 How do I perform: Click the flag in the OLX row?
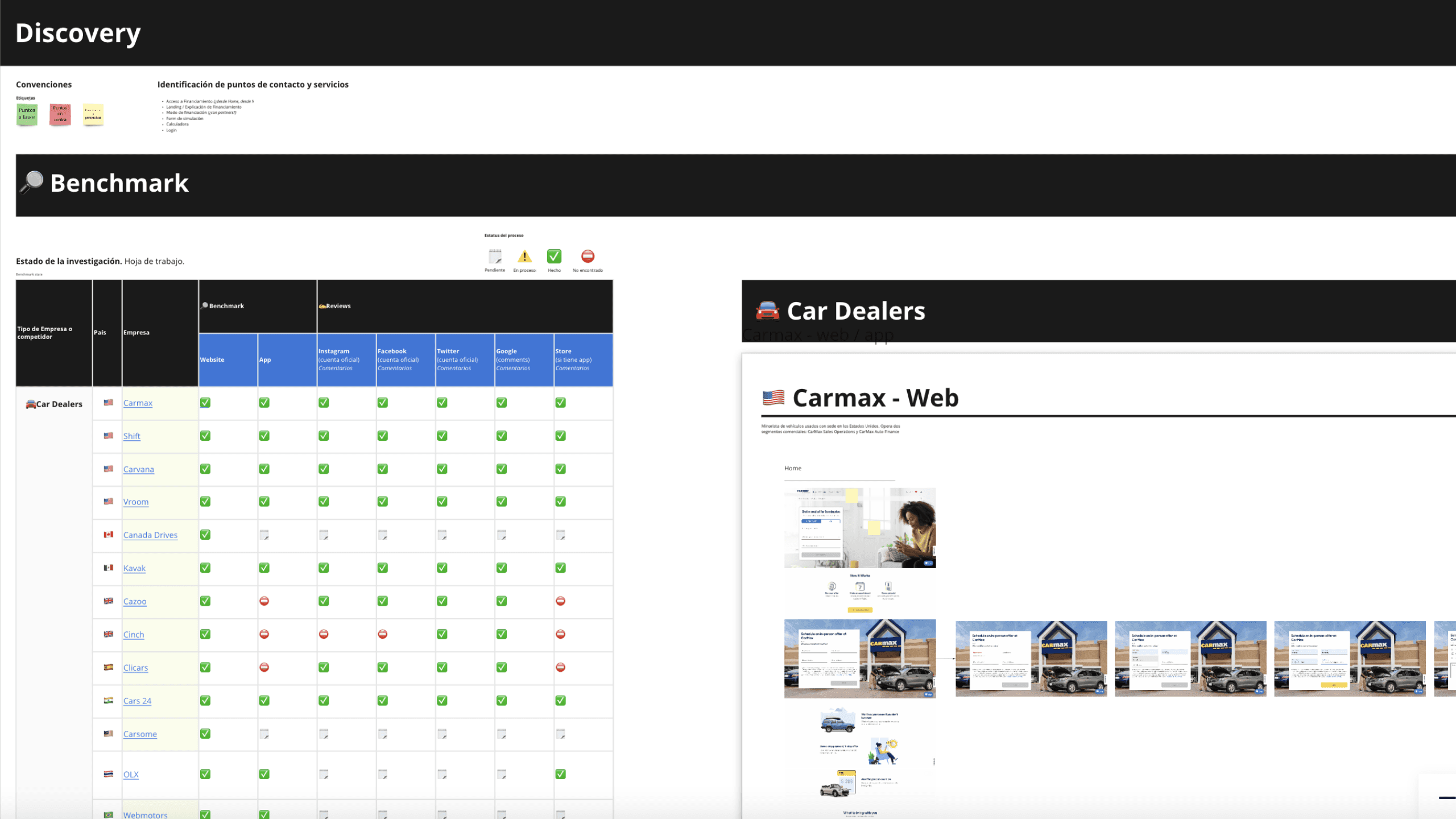click(108, 774)
